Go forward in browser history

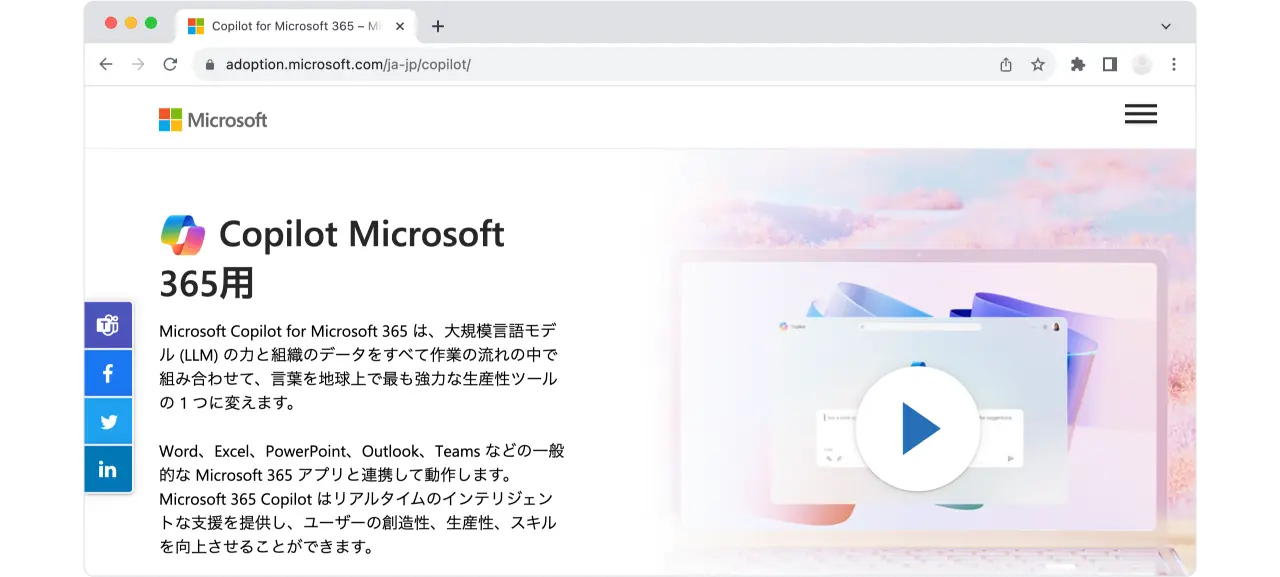(138, 64)
